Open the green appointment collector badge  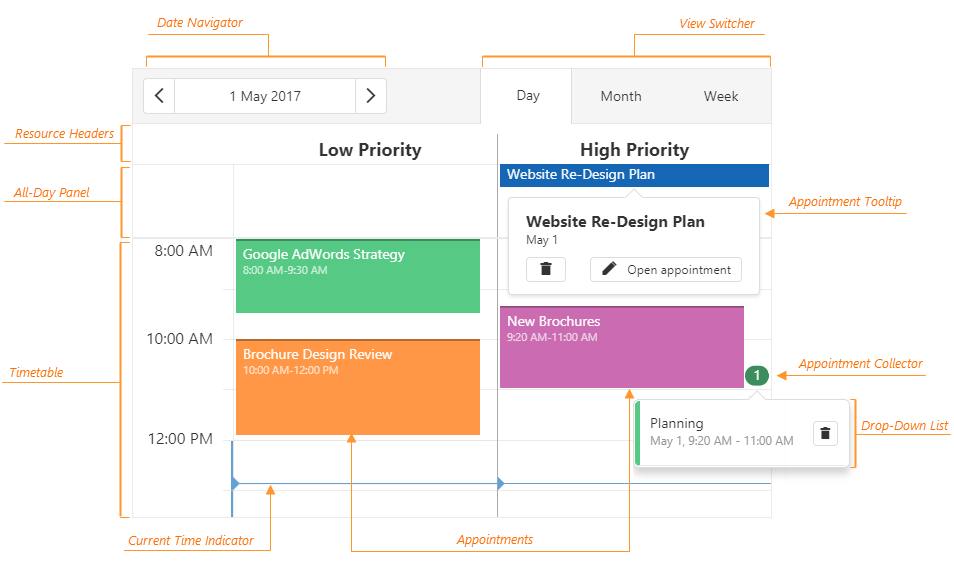point(758,376)
